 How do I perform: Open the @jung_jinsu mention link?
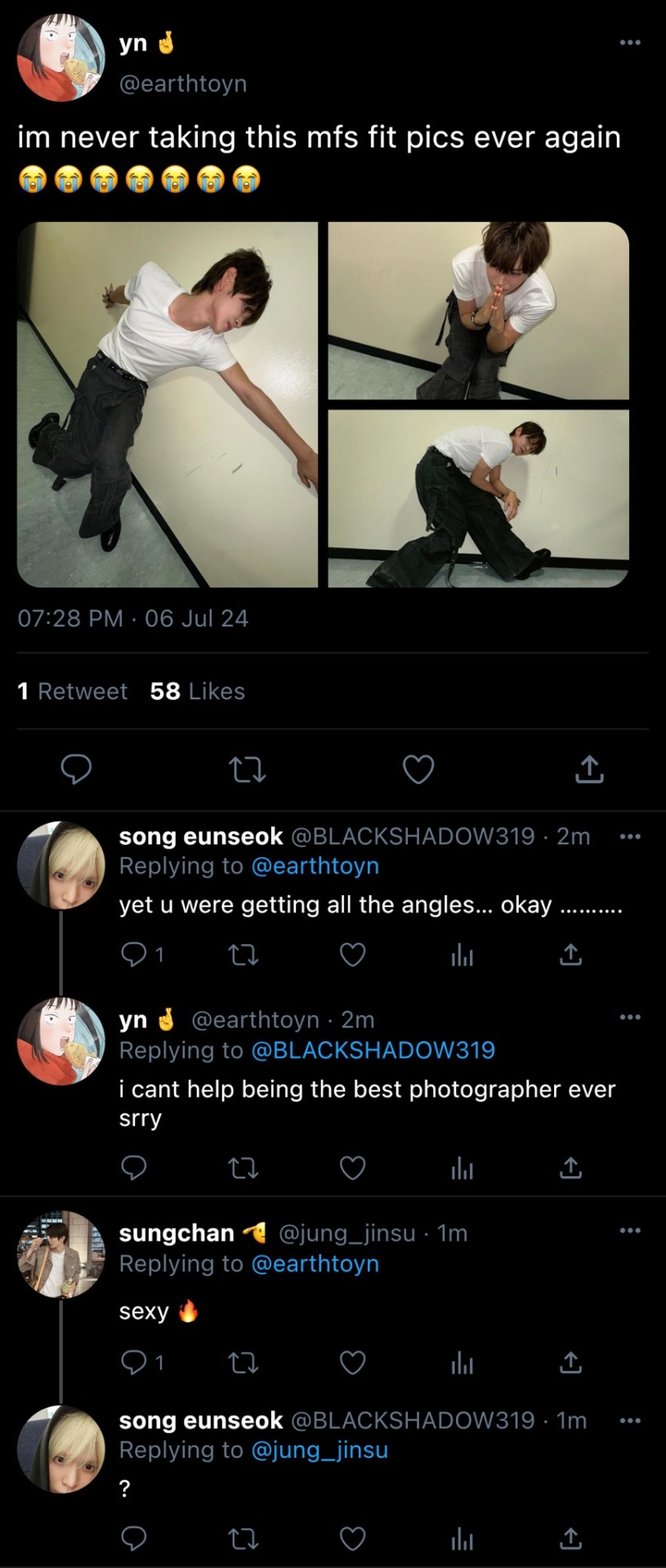pos(320,1450)
